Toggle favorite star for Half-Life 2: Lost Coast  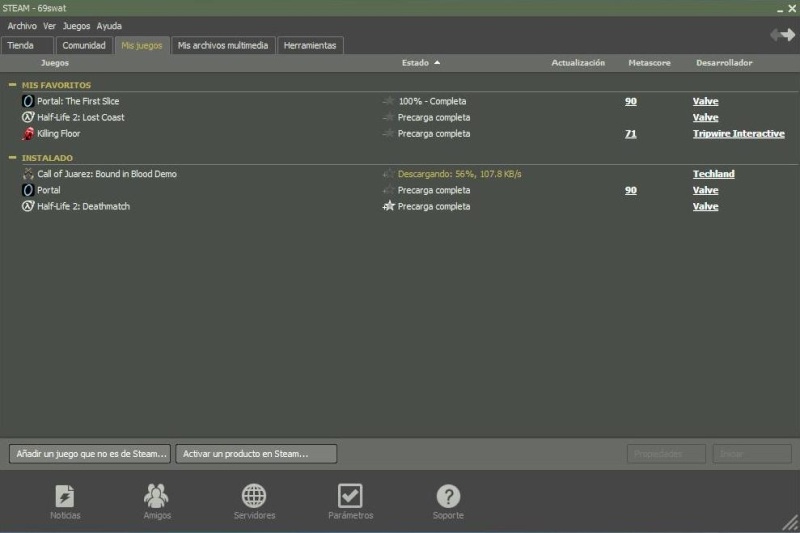point(389,117)
